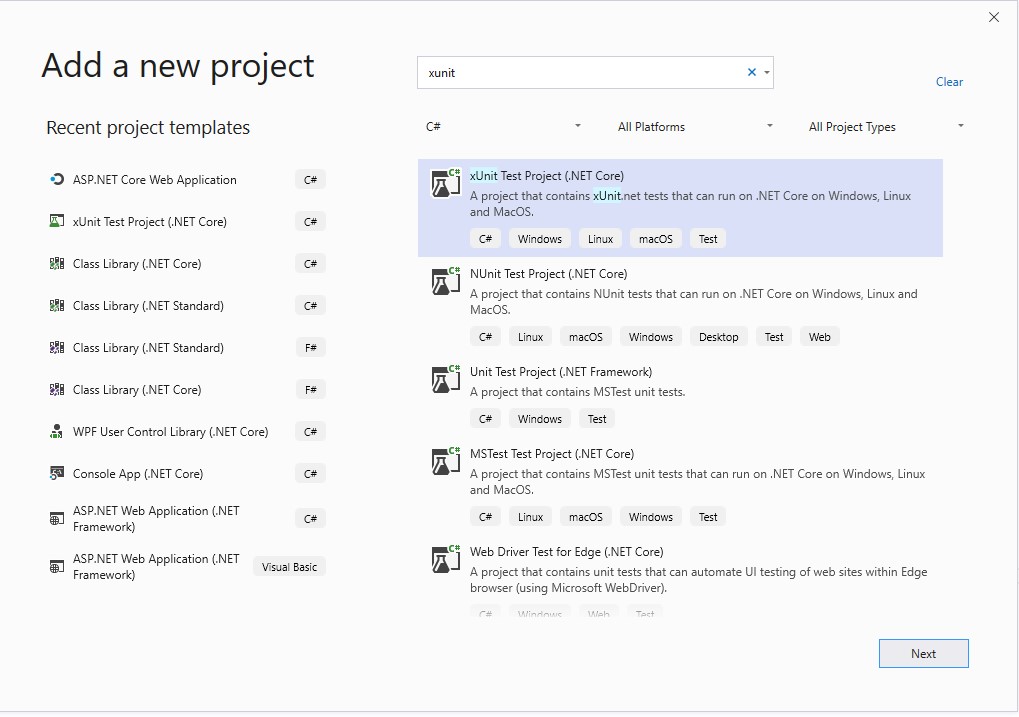Click the Visual Basic language tag
The width and height of the screenshot is (1019, 717).
pos(289,567)
